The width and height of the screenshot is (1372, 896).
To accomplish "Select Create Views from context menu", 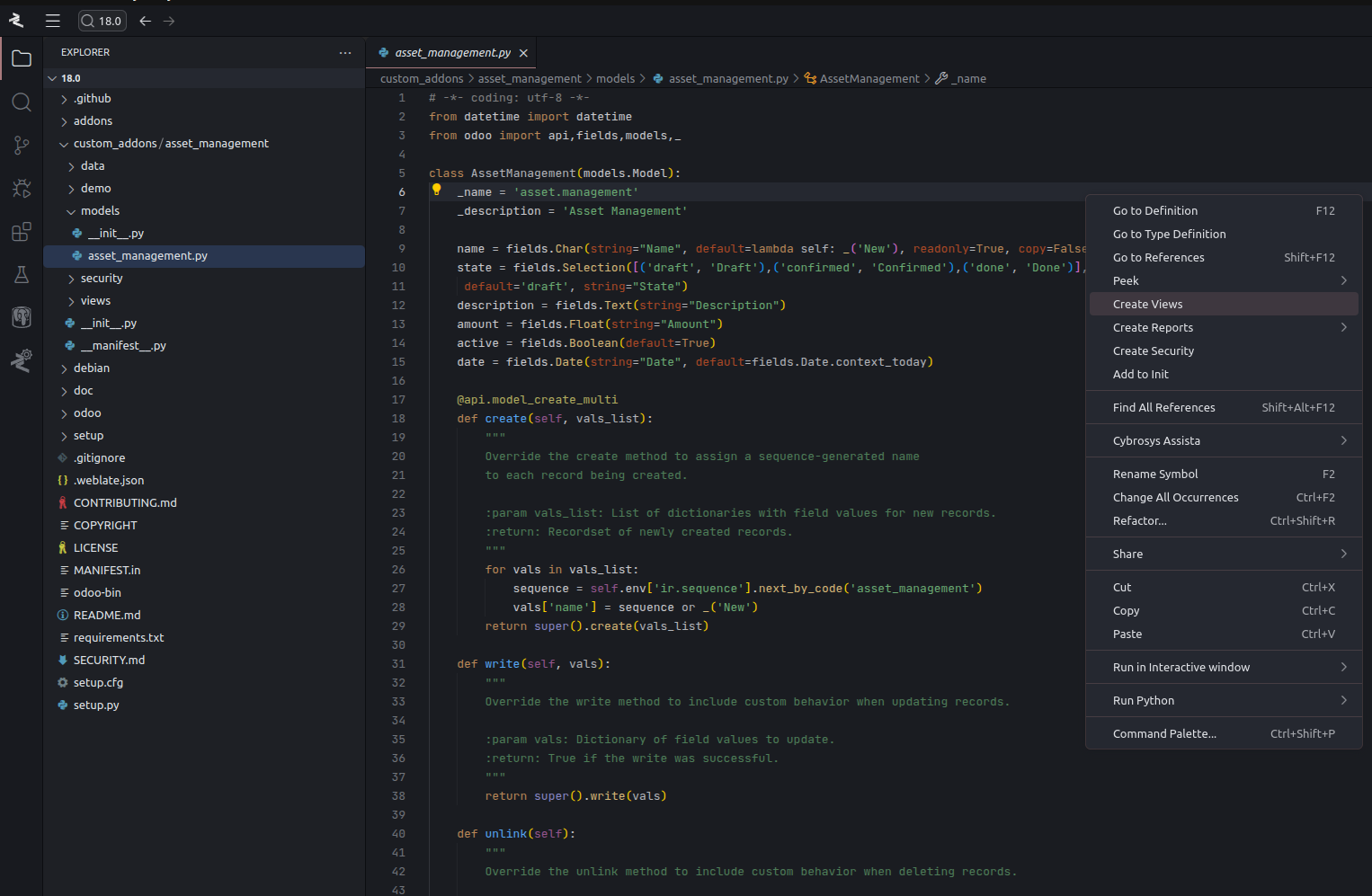I will [1147, 305].
